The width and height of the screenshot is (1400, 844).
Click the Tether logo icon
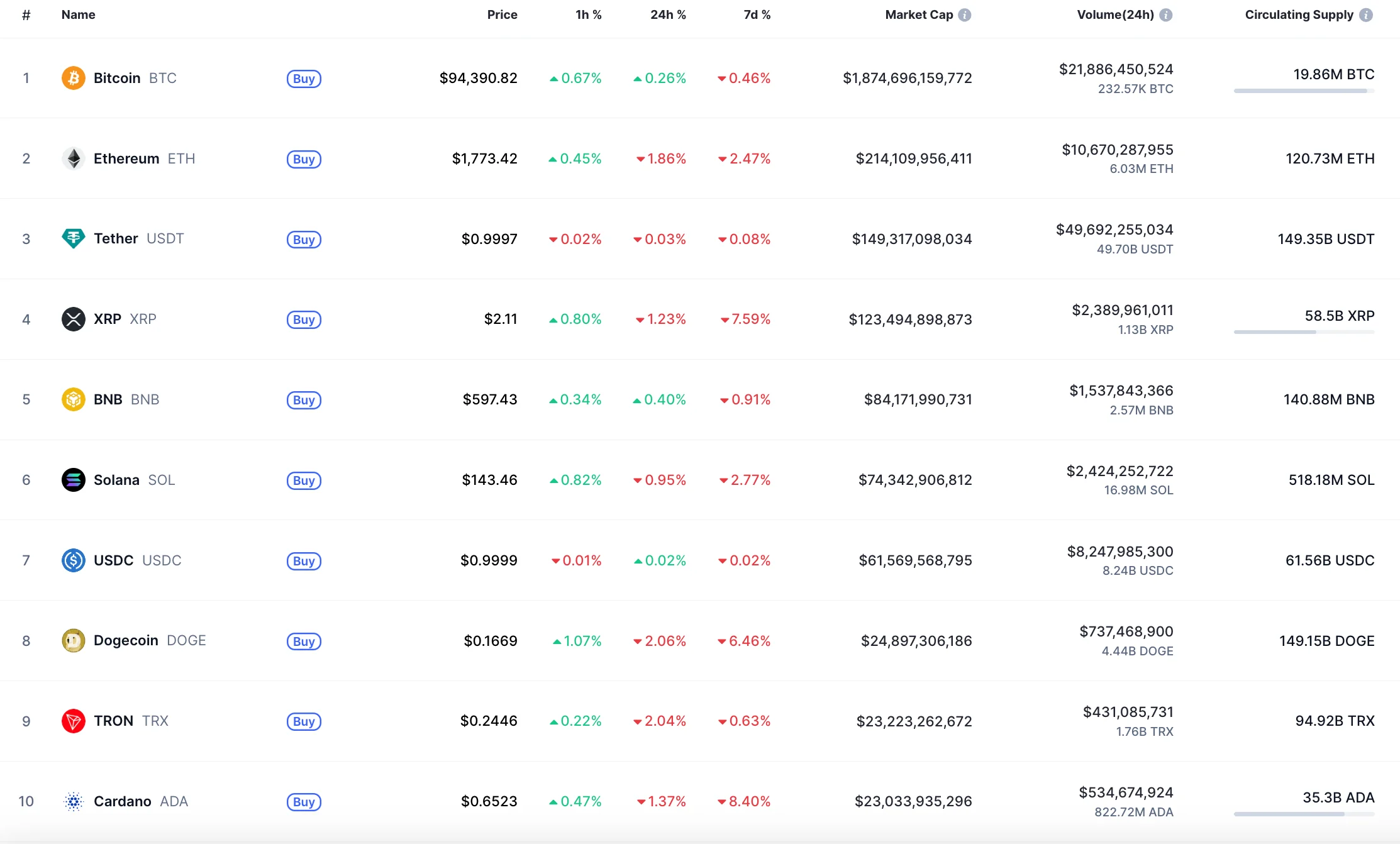(x=73, y=238)
